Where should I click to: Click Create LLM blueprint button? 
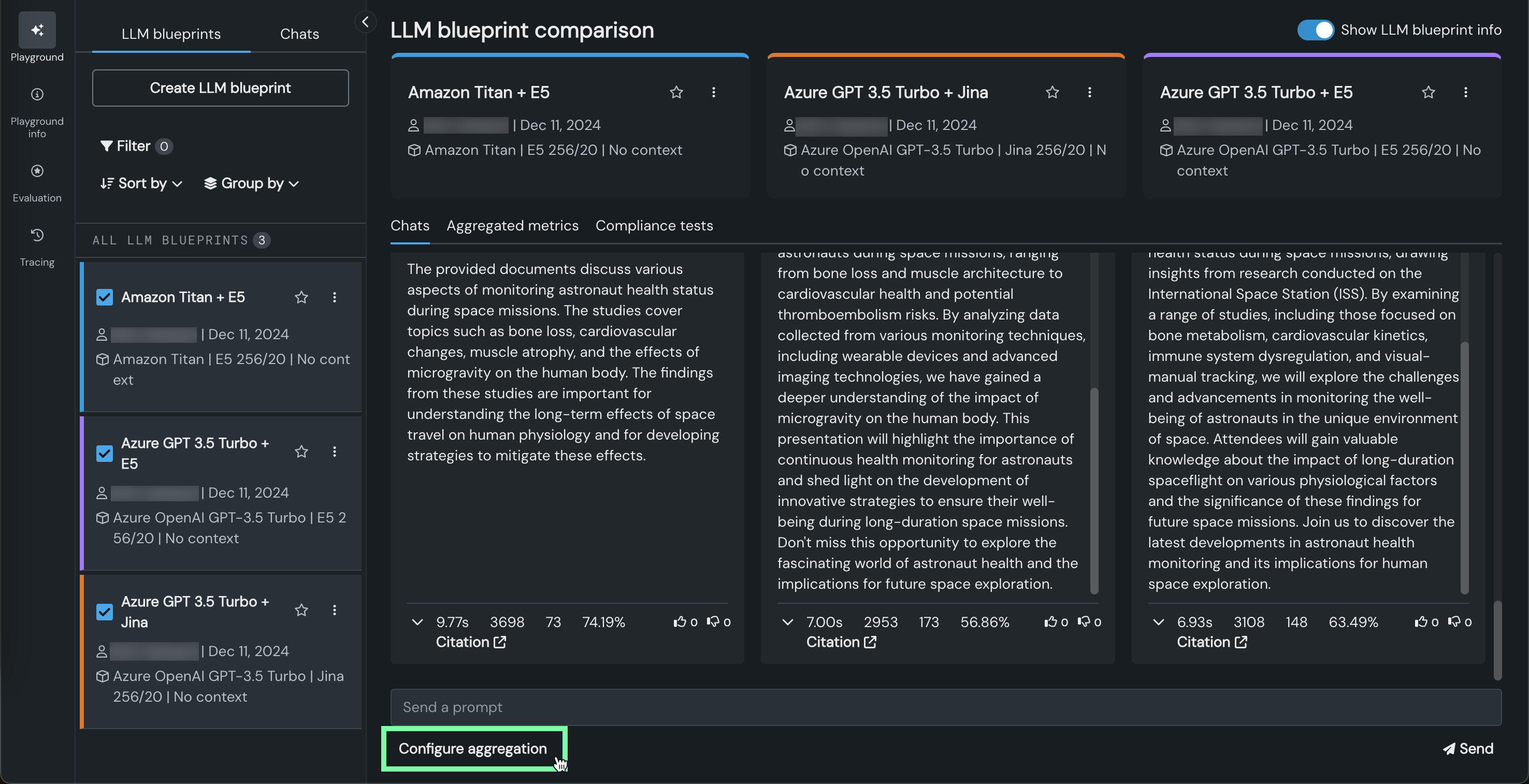(x=220, y=88)
